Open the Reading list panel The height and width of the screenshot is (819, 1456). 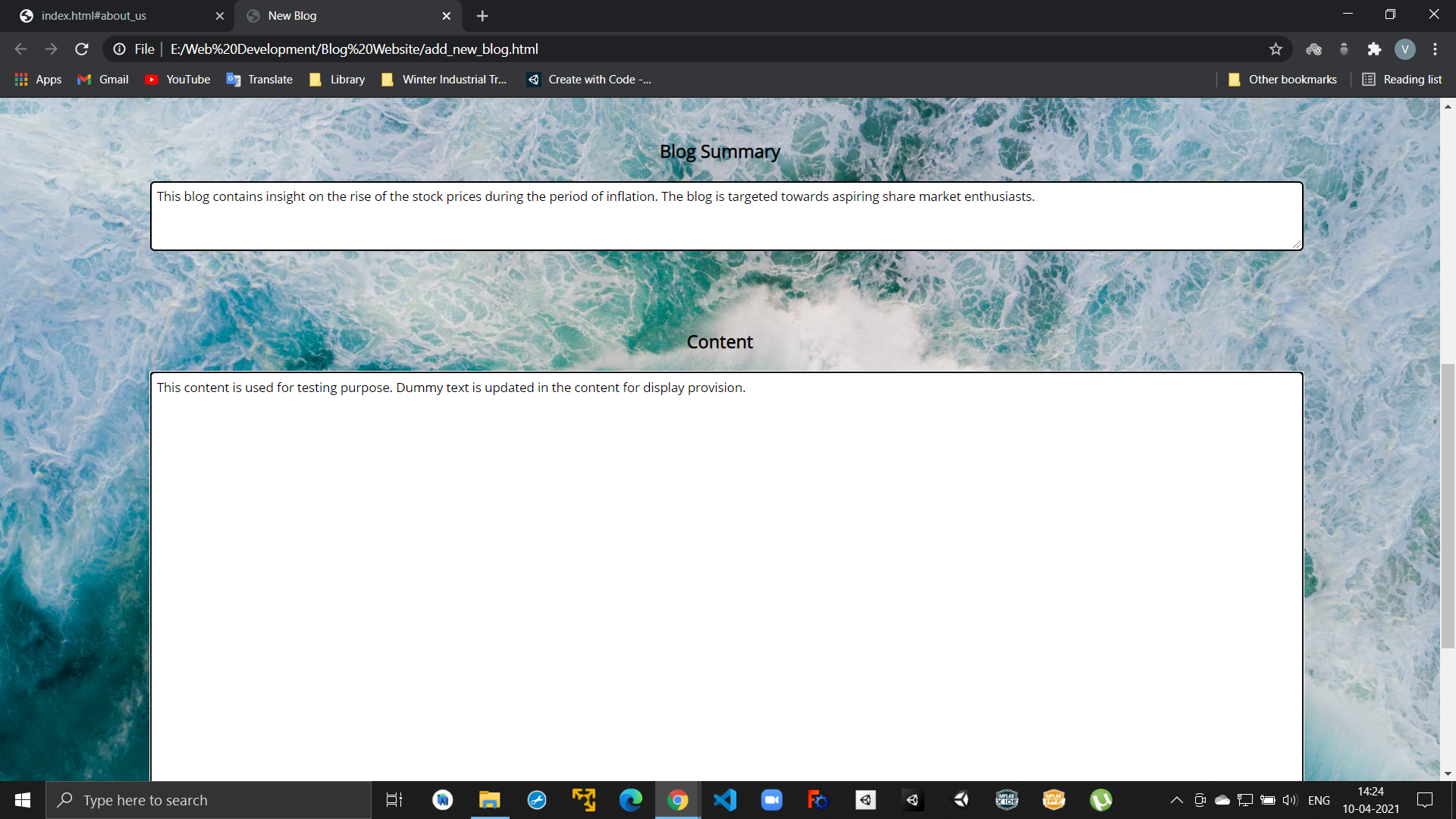point(1402,80)
